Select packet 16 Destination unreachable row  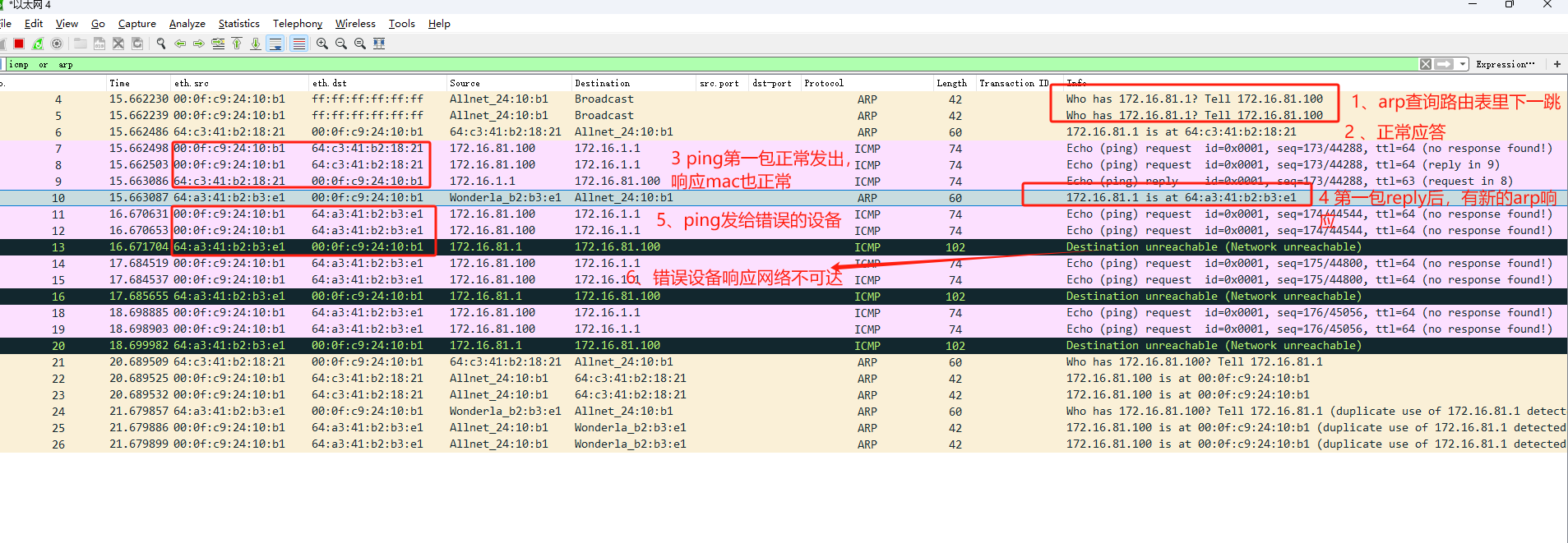pyautogui.click(x=784, y=297)
